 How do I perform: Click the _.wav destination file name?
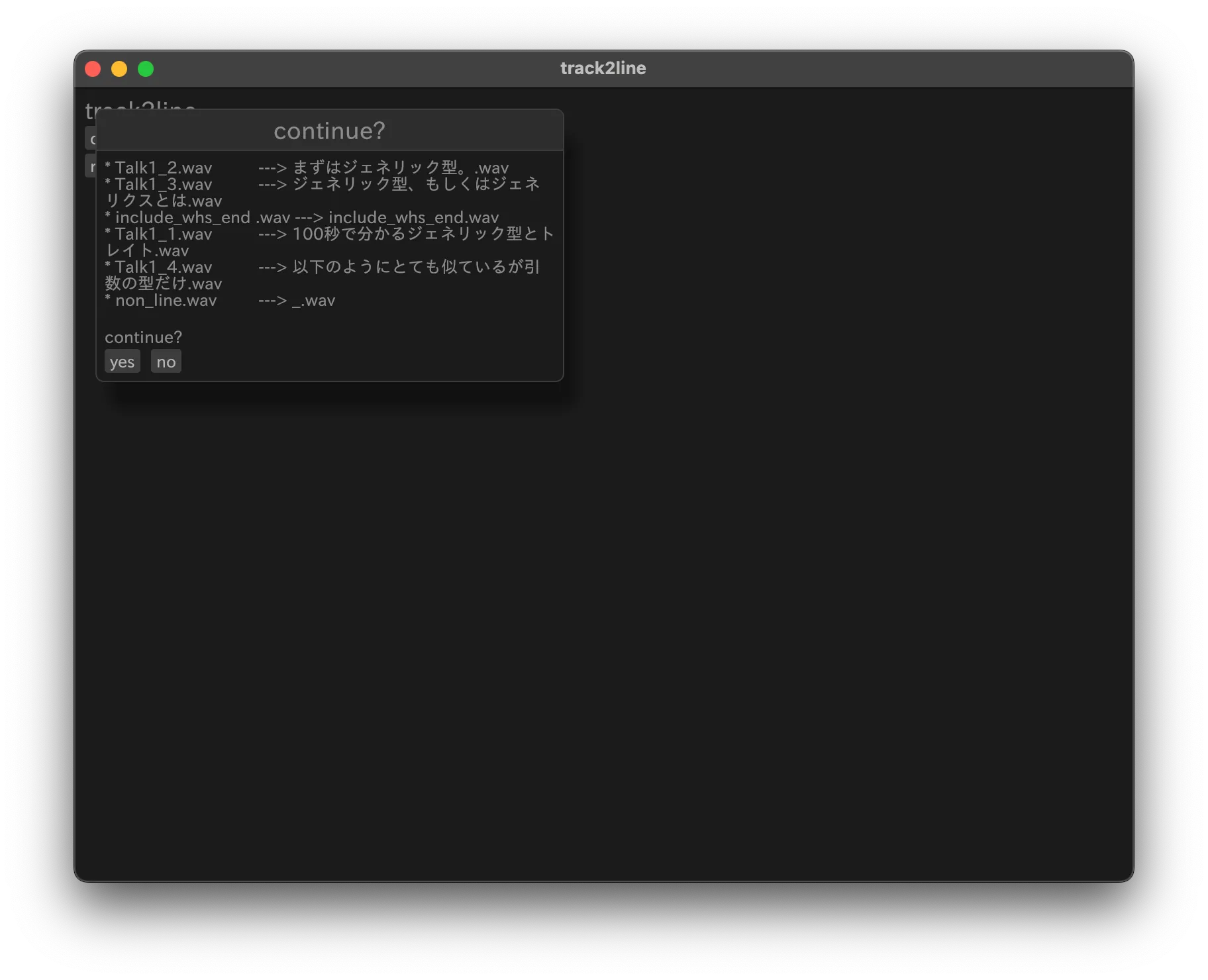coord(313,300)
